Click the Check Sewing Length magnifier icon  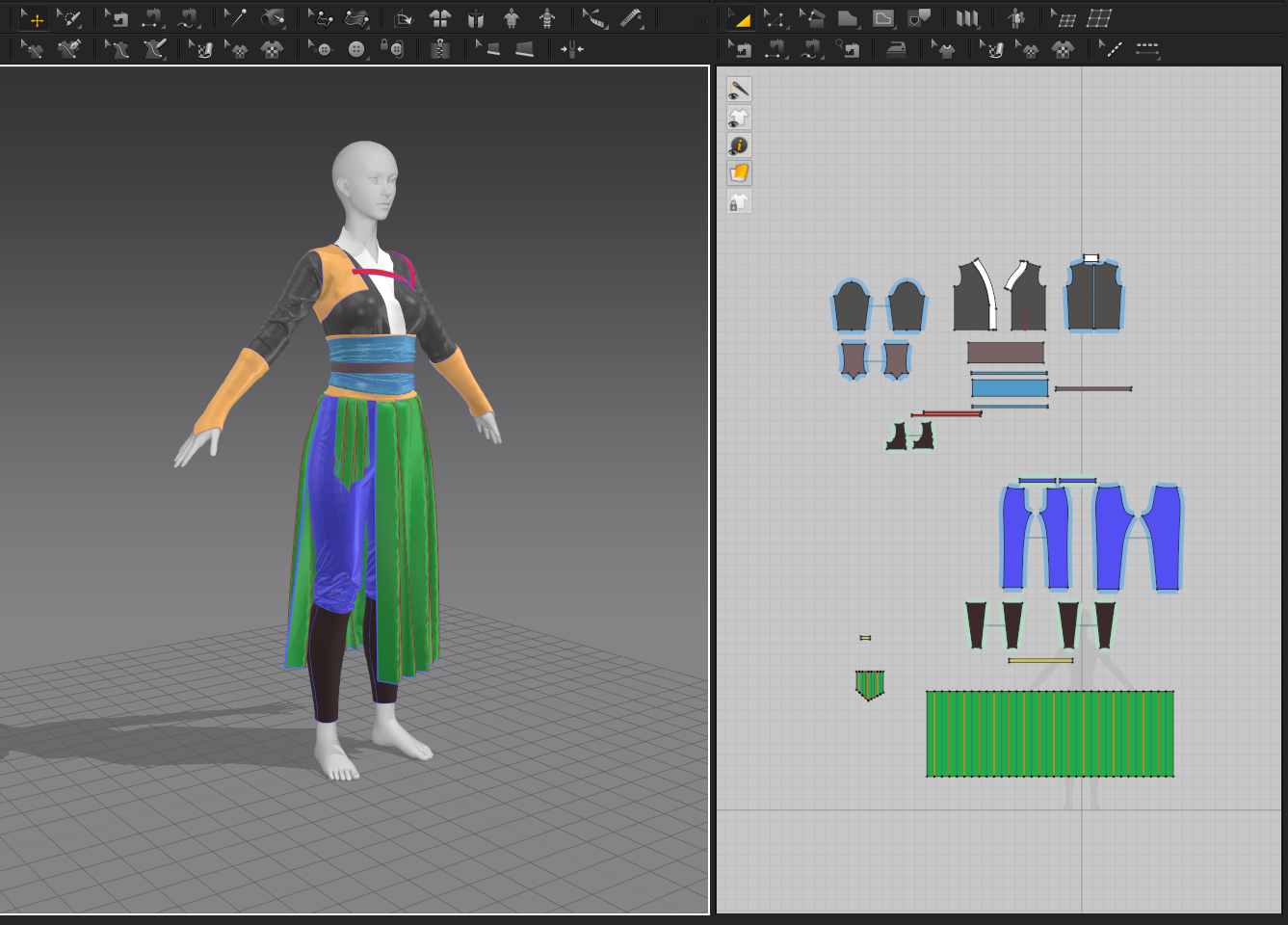click(x=848, y=49)
